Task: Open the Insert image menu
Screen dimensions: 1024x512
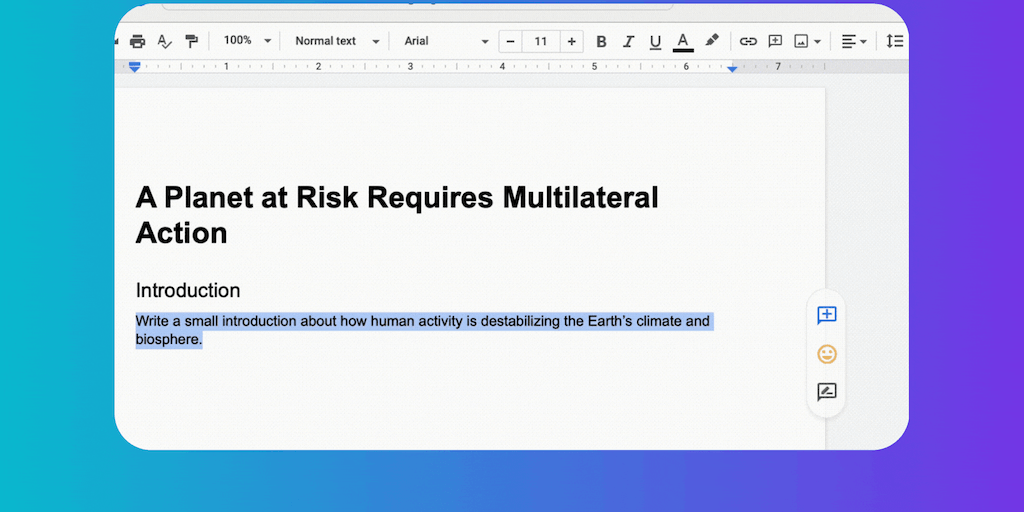Action: point(807,41)
